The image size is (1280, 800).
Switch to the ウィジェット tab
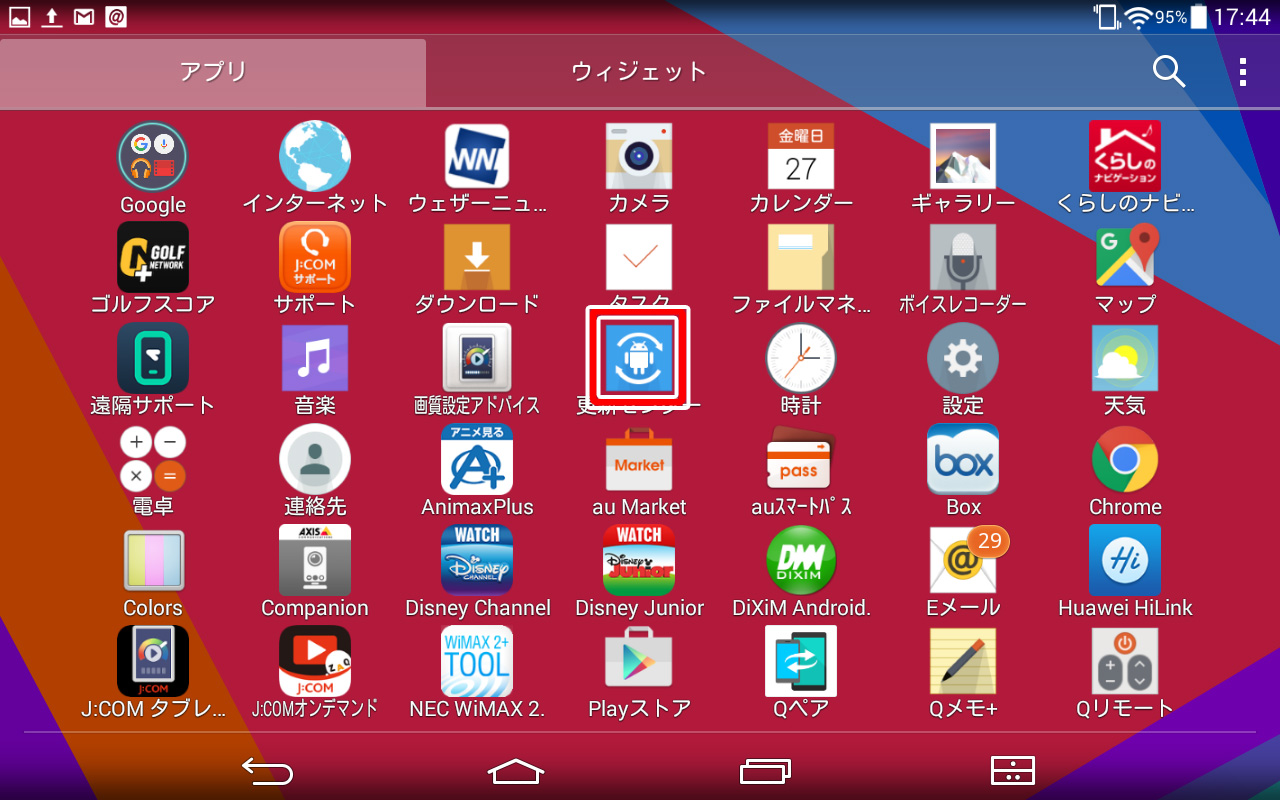tap(639, 72)
